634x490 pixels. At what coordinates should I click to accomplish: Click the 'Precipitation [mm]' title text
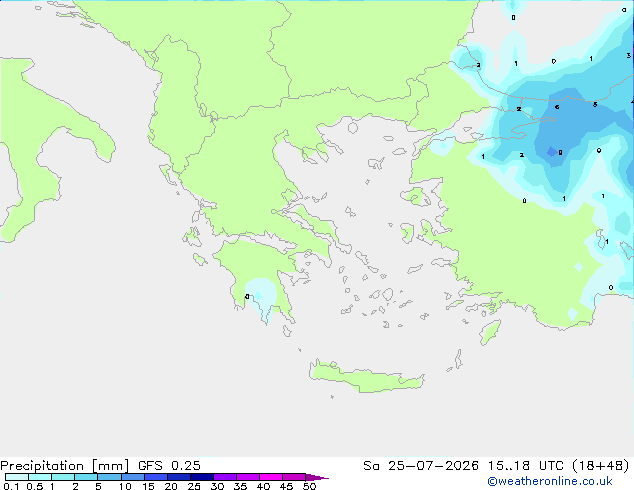click(x=65, y=466)
